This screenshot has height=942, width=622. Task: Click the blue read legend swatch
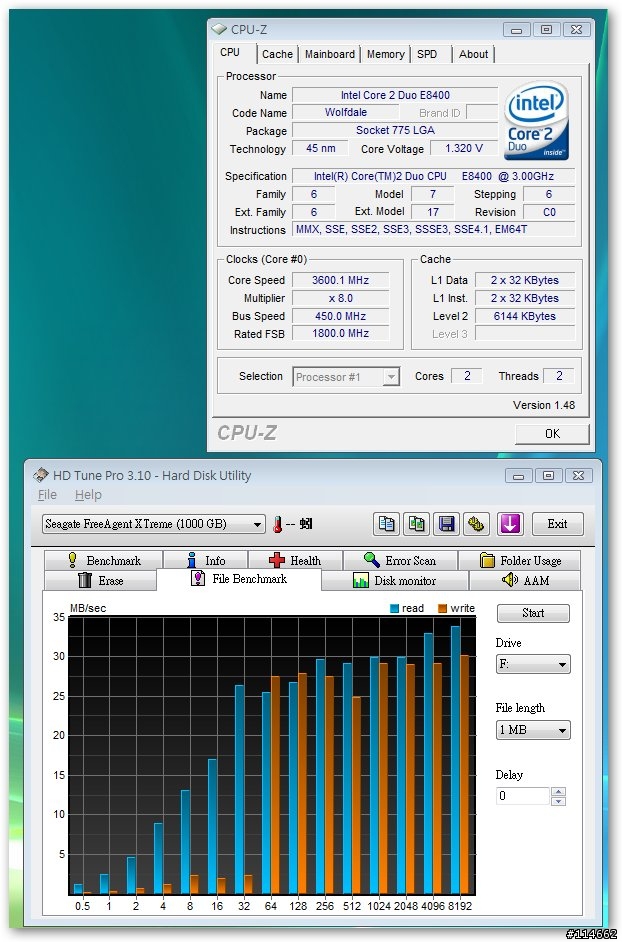tap(394, 609)
